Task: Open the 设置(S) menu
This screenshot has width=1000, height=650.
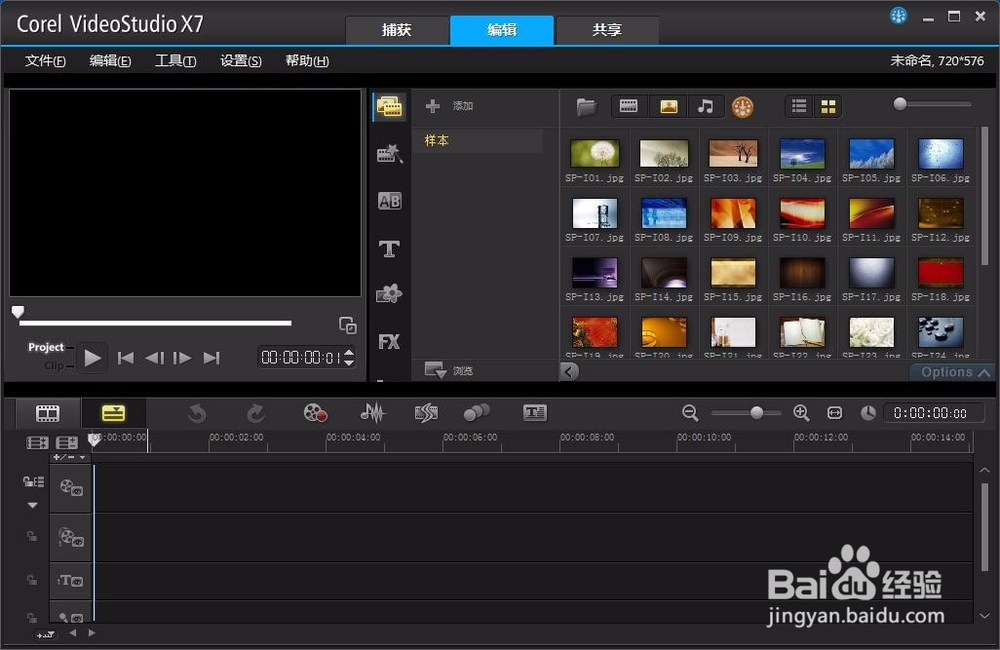Action: (240, 61)
